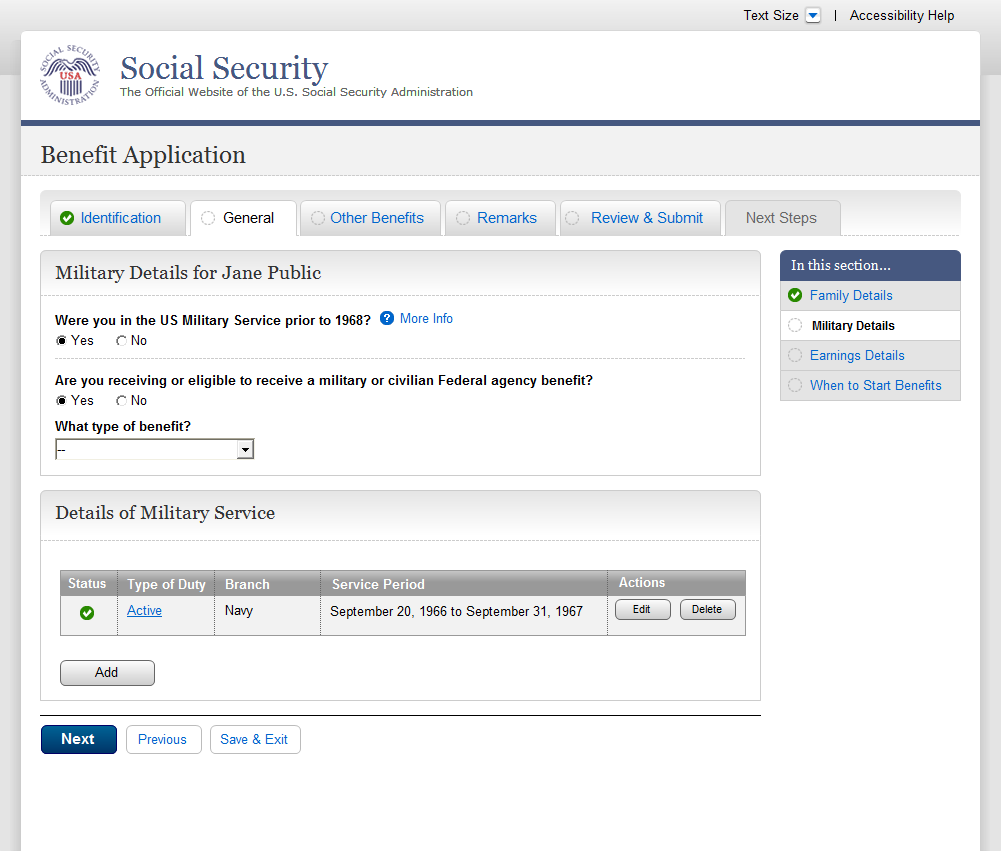
Task: Open the Active type of duty link
Action: [x=144, y=611]
